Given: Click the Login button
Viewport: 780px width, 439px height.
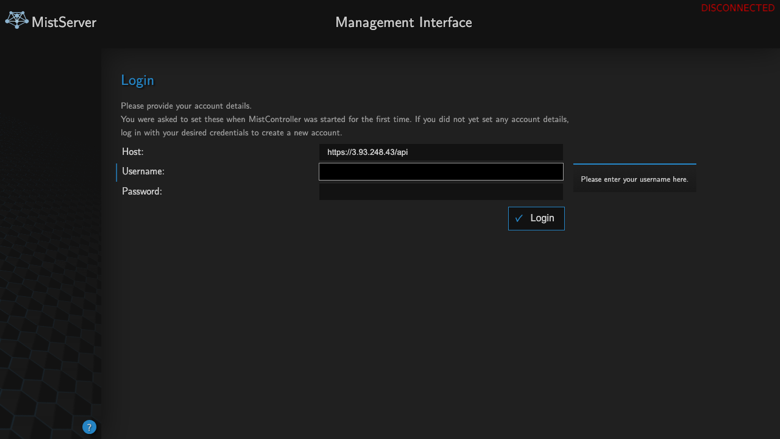Looking at the screenshot, I should point(536,218).
